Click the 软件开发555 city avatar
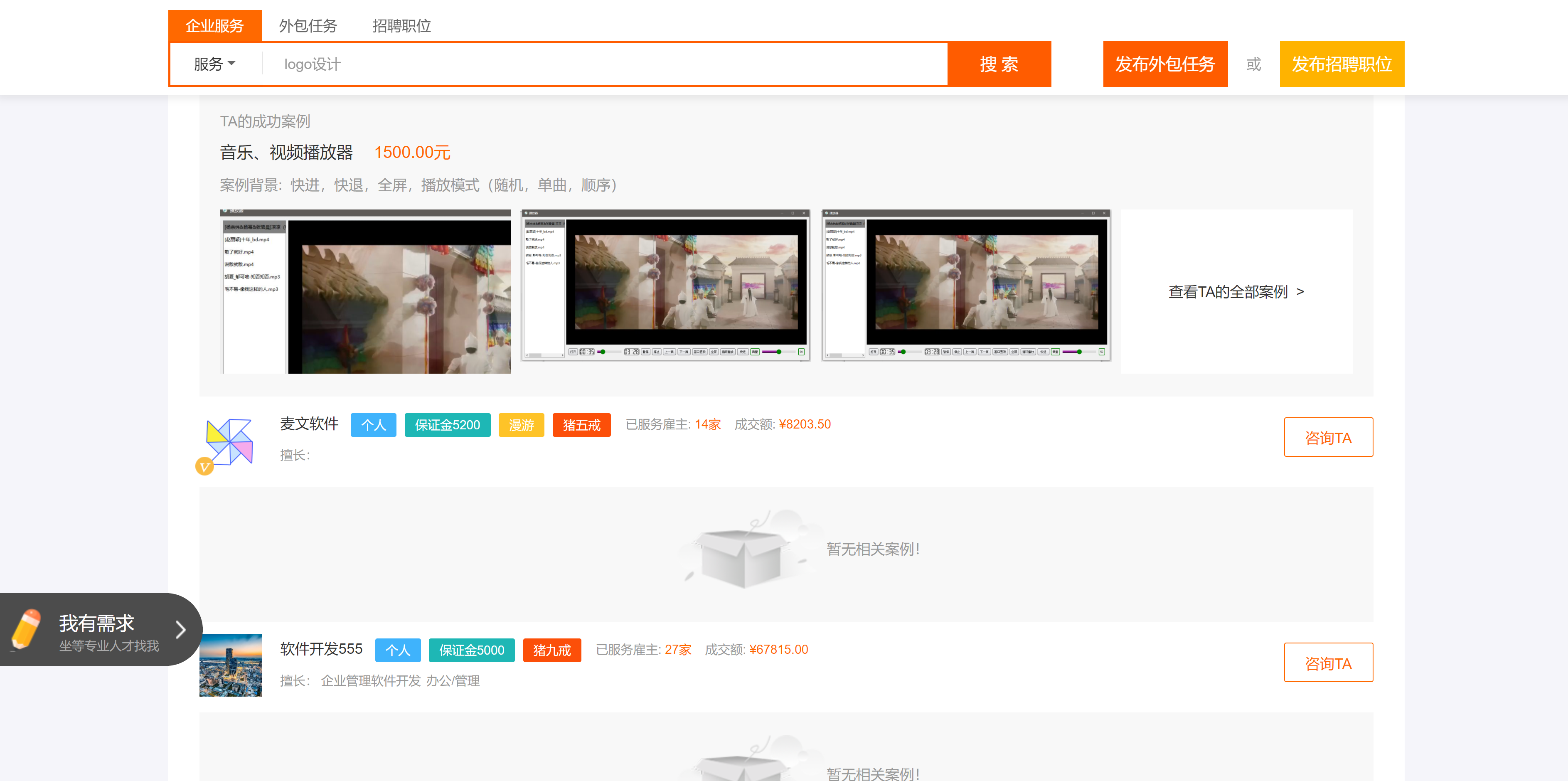Image resolution: width=1568 pixels, height=781 pixels. [x=230, y=665]
